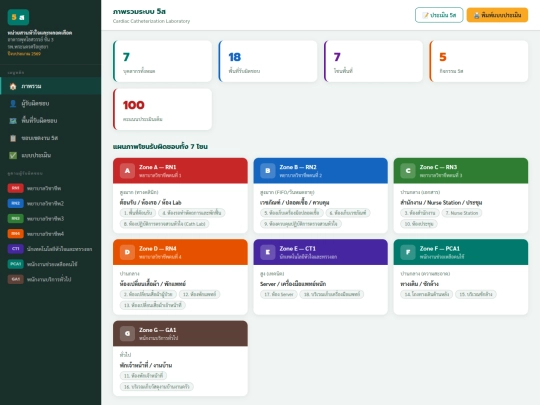Click the chip numbered 10 in Zone C
This screenshot has height=405, width=540.
pyautogui.click(x=419, y=224)
